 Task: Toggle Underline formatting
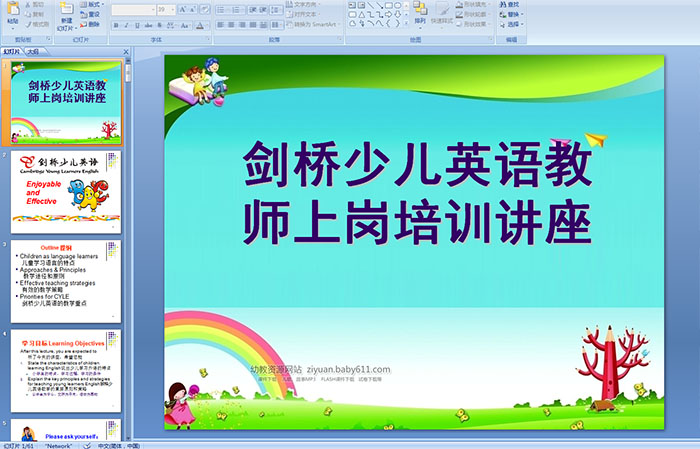point(137,25)
